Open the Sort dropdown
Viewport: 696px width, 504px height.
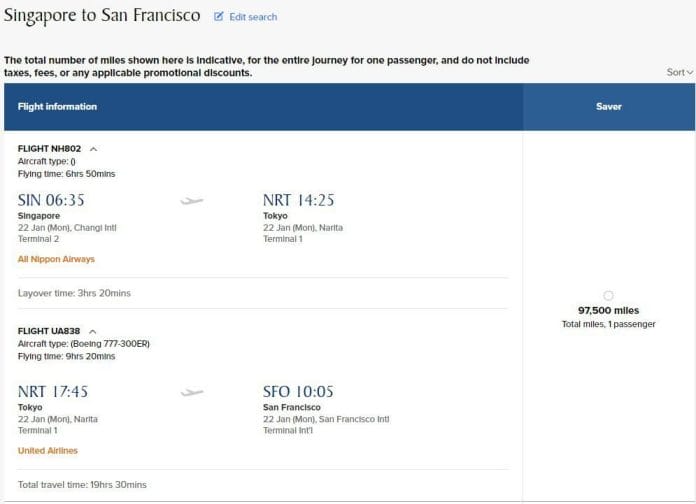tap(680, 72)
